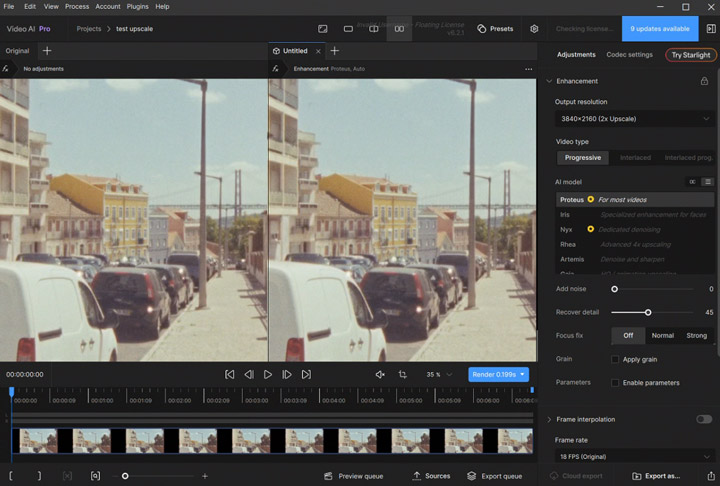Image resolution: width=720 pixels, height=486 pixels.
Task: Click the share icon next to Export as
Action: point(711,476)
